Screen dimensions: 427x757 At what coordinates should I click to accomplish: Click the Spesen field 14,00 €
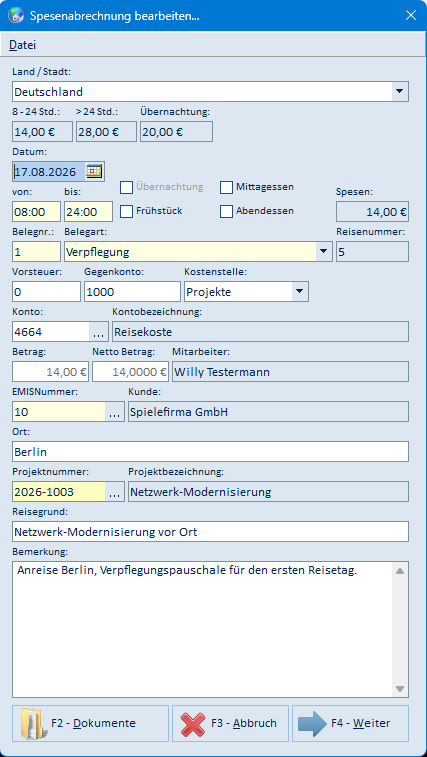pos(372,211)
